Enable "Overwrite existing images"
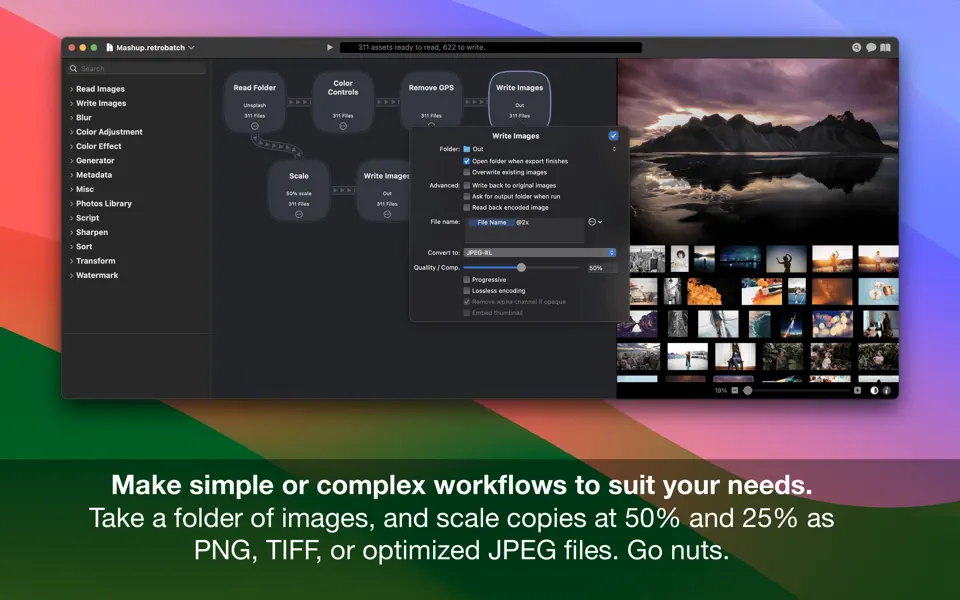This screenshot has width=960, height=600. point(466,172)
